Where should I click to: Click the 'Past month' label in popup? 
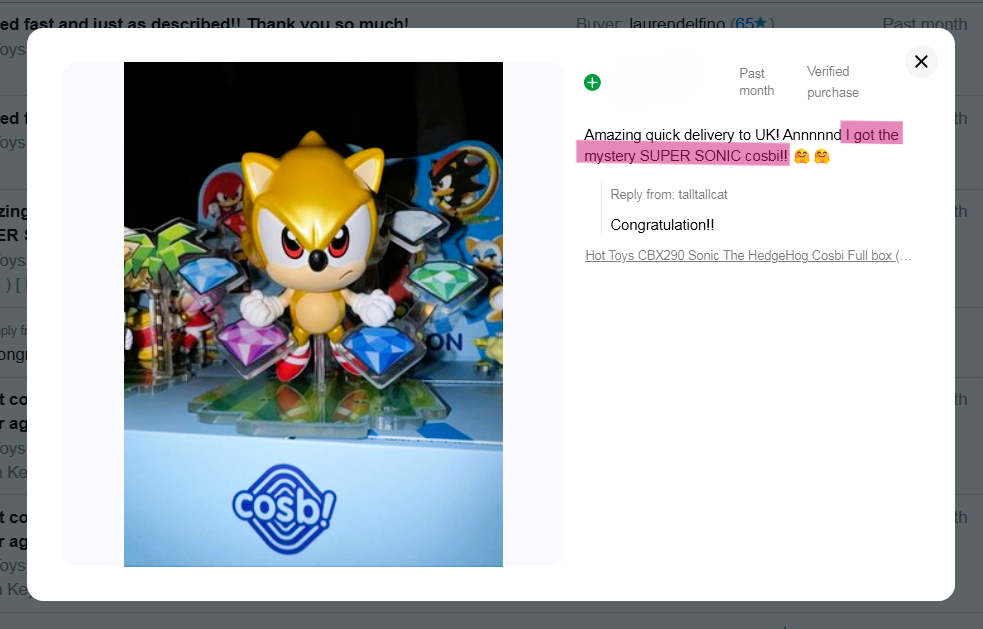[x=756, y=82]
